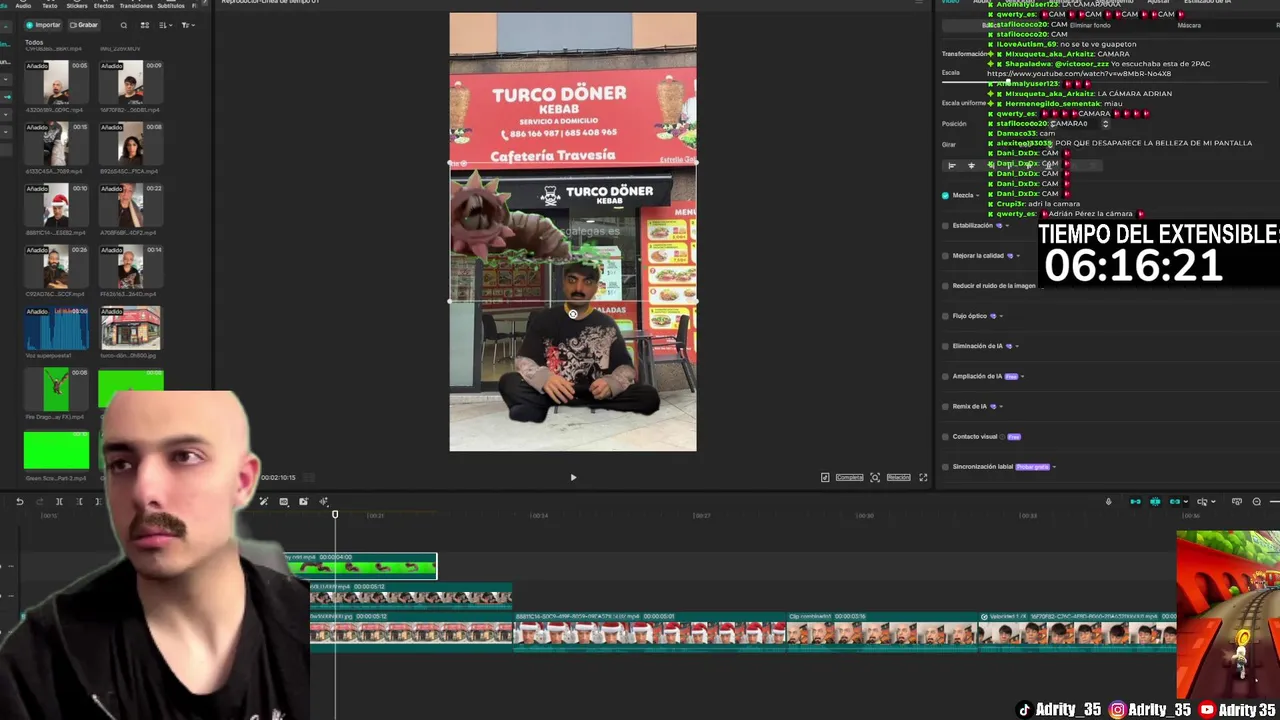
Task: Open the media sort options dropdown
Action: coord(165,25)
